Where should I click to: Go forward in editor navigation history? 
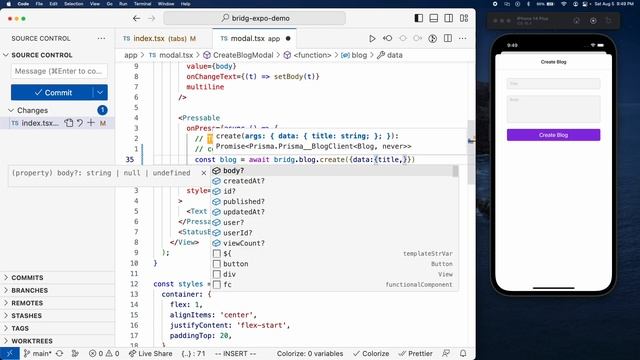click(151, 18)
